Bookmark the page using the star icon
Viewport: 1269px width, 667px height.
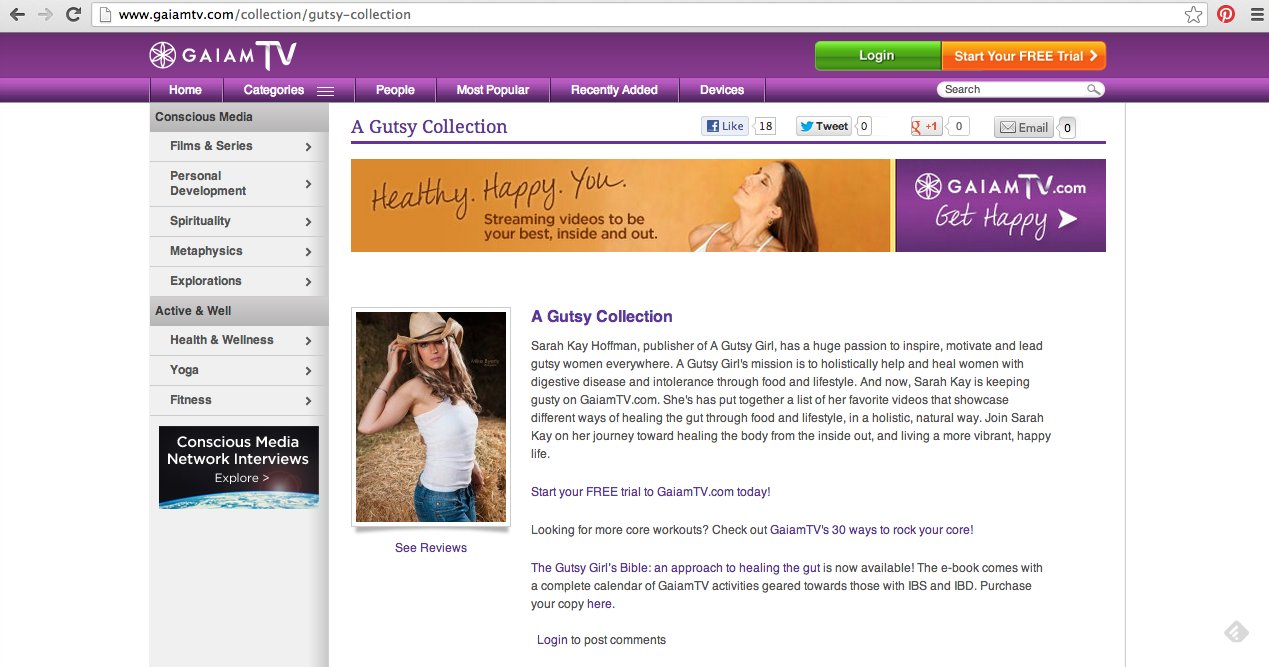pos(1193,14)
